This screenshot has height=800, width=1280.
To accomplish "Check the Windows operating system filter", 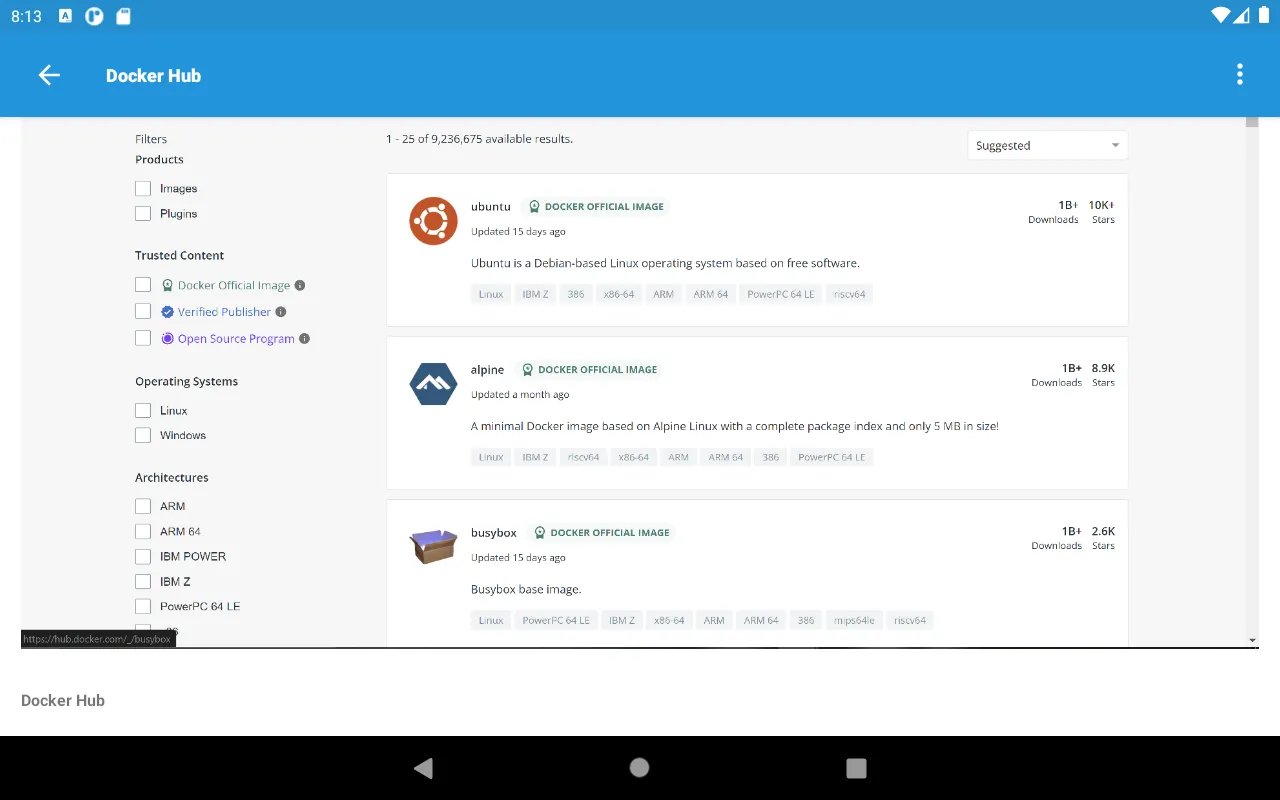I will click(143, 435).
